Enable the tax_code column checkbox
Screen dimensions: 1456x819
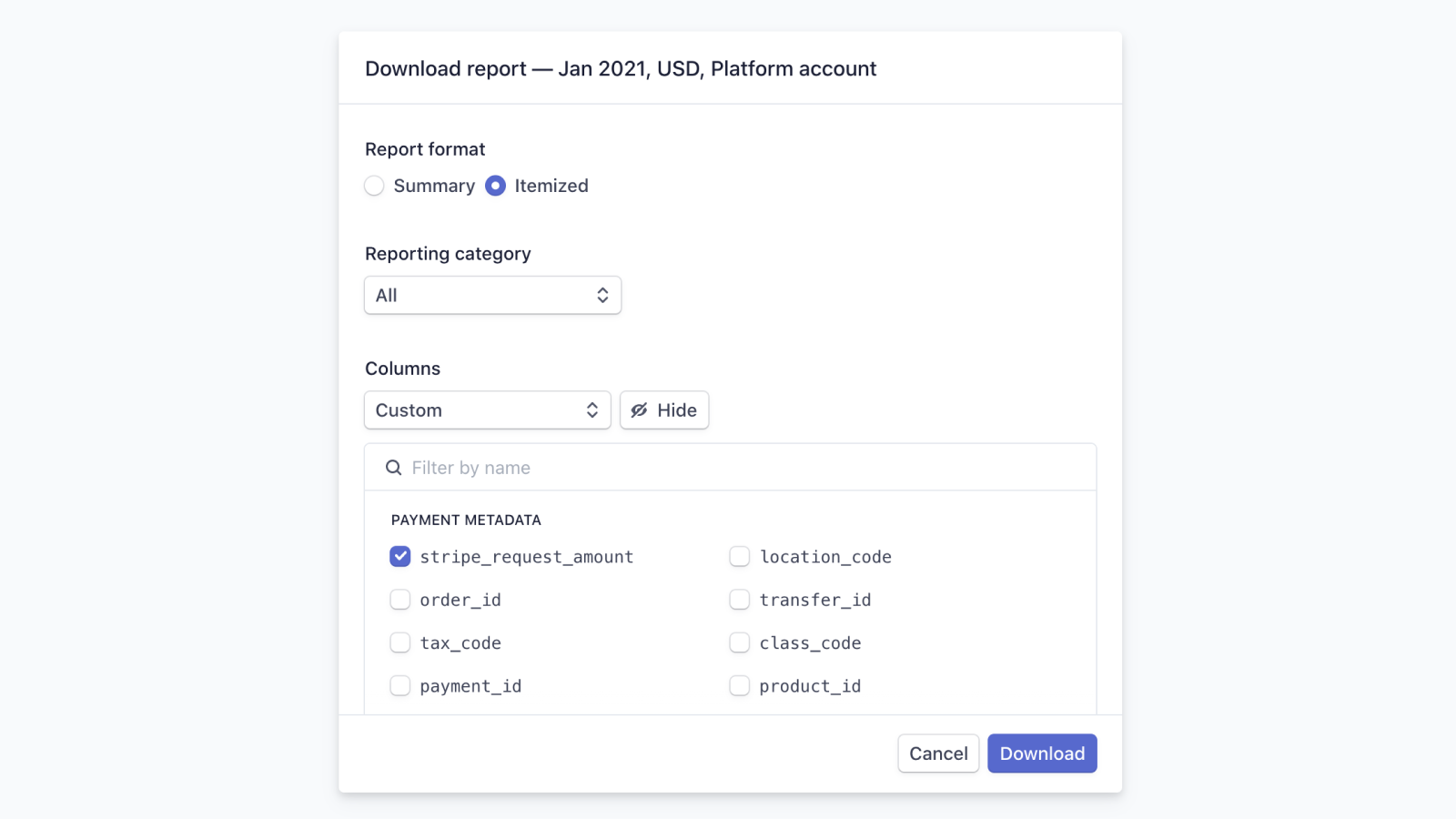coord(400,642)
